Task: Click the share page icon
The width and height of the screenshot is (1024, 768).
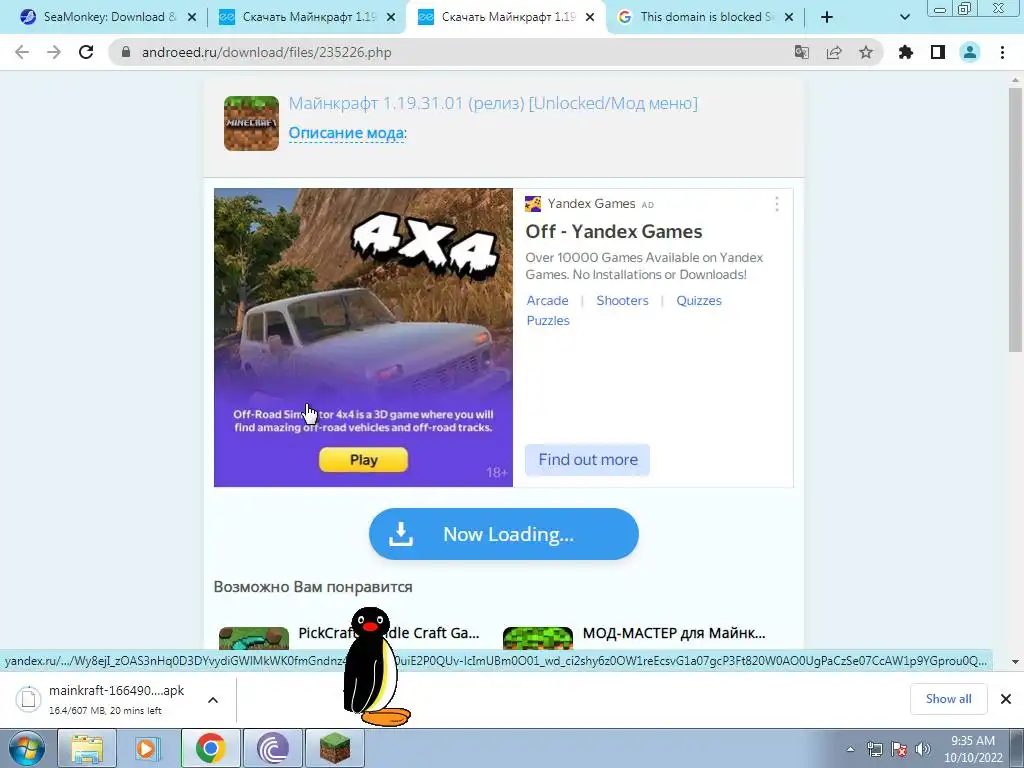Action: (x=834, y=52)
